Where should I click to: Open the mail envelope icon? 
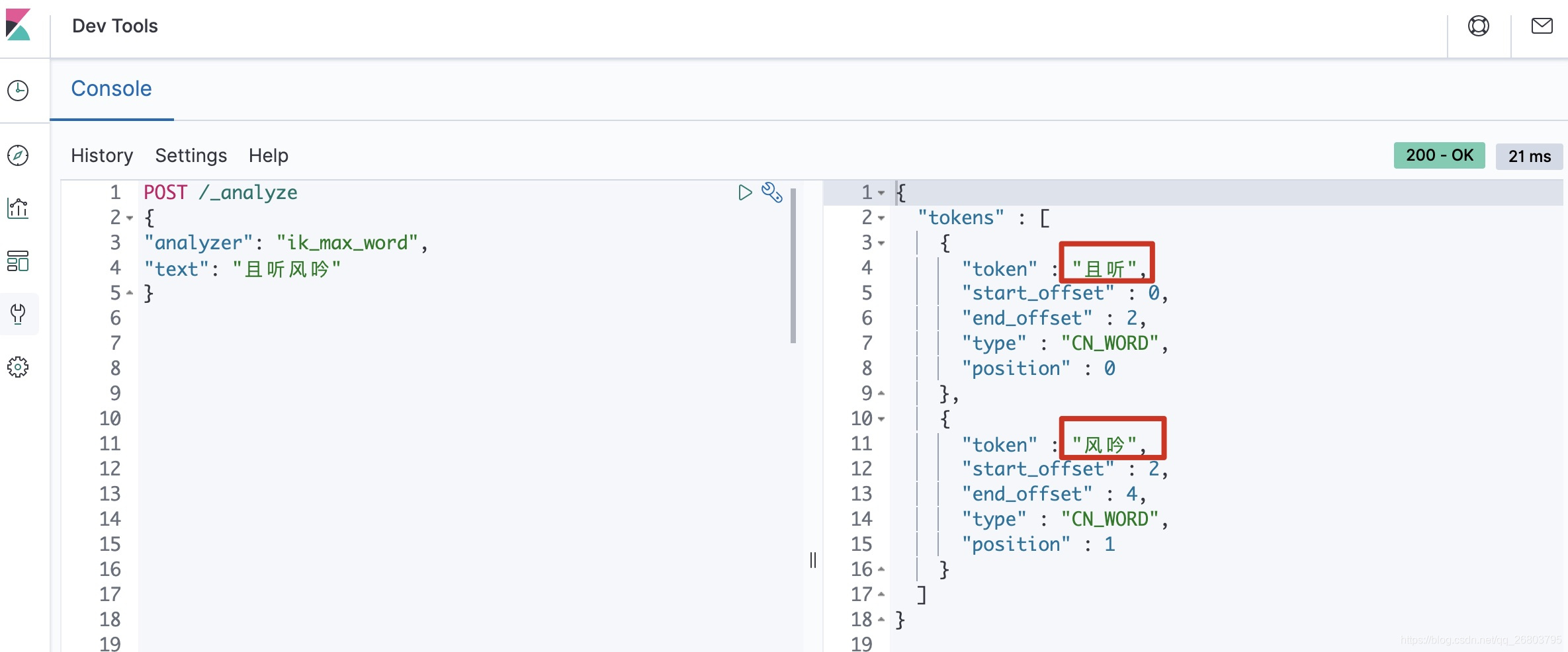coord(1542,26)
